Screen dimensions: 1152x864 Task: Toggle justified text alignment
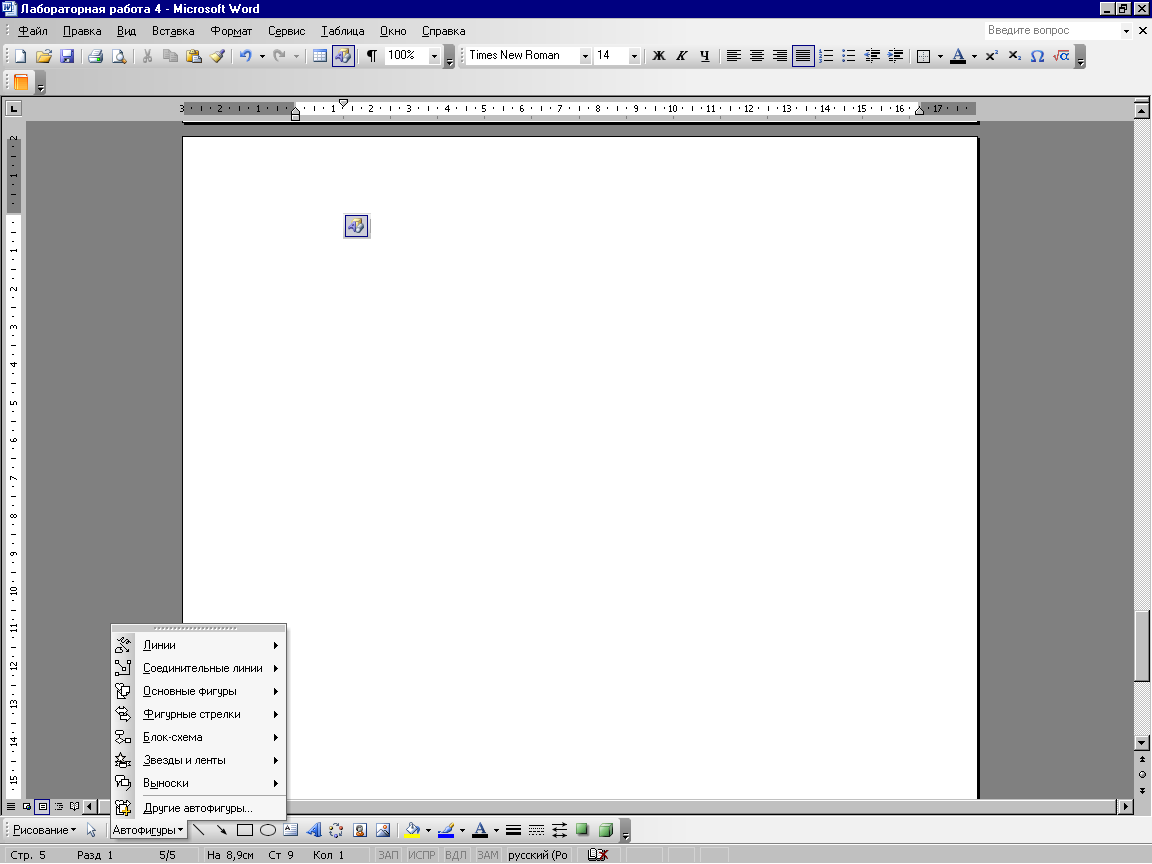(803, 56)
